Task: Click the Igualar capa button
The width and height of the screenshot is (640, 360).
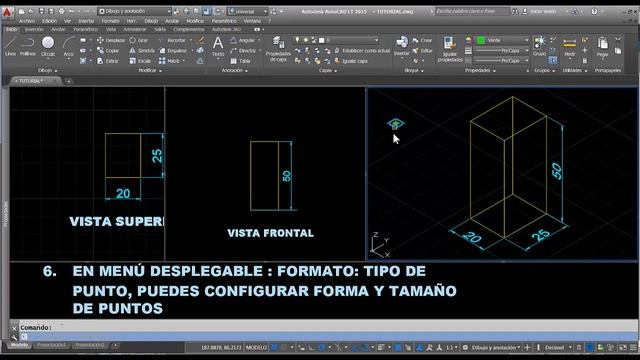Action: point(351,61)
